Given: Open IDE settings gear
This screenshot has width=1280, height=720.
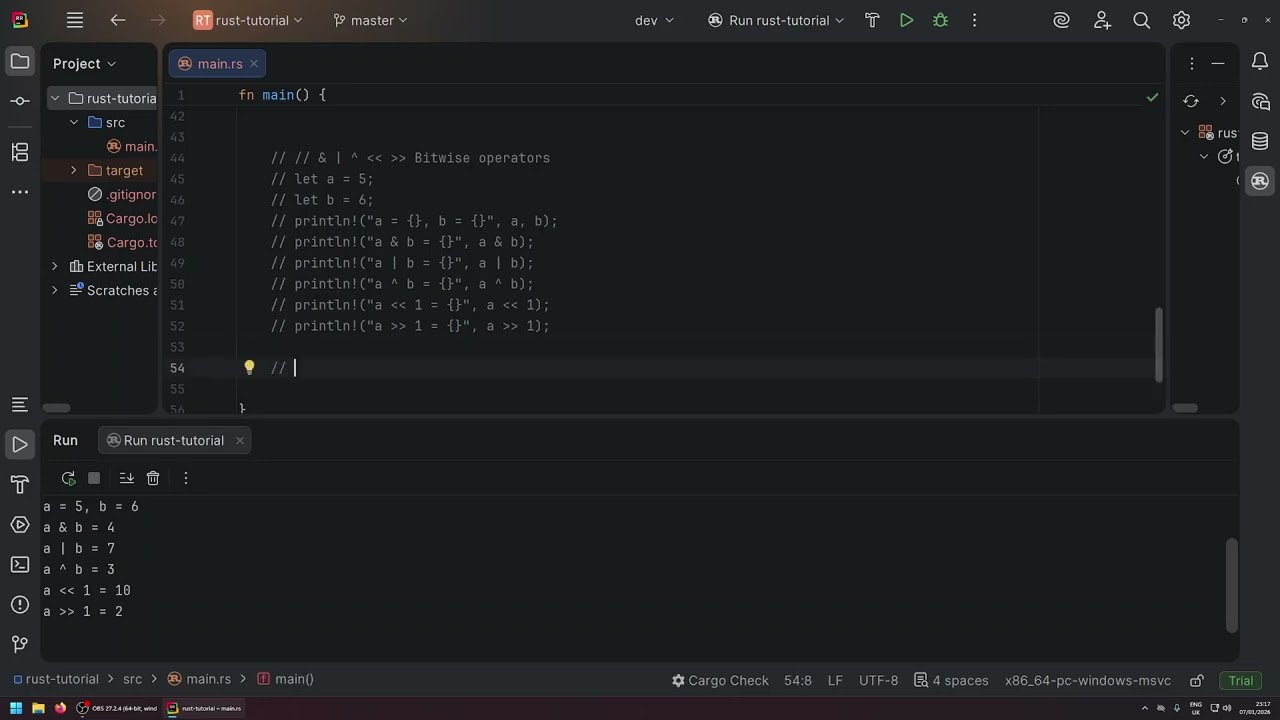Looking at the screenshot, I should (x=1181, y=20).
